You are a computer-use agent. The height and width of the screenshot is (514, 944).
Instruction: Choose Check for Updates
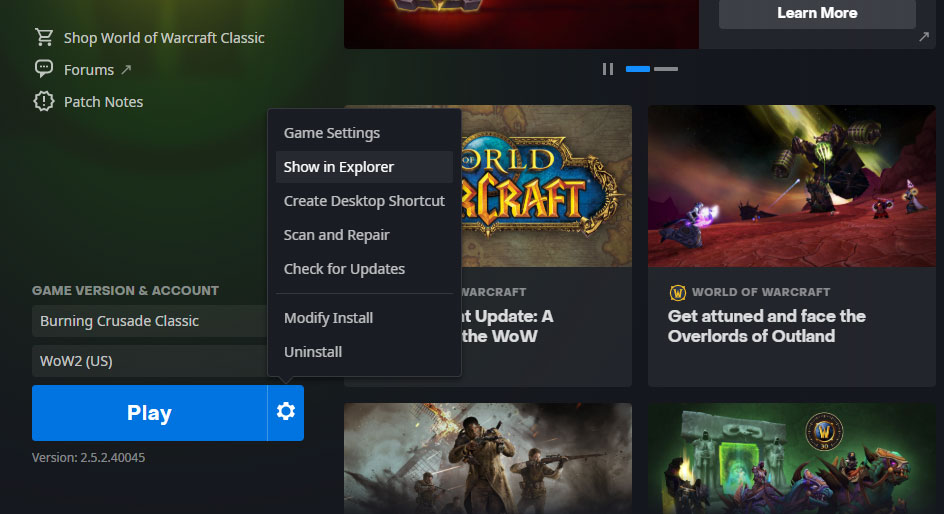pyautogui.click(x=364, y=269)
